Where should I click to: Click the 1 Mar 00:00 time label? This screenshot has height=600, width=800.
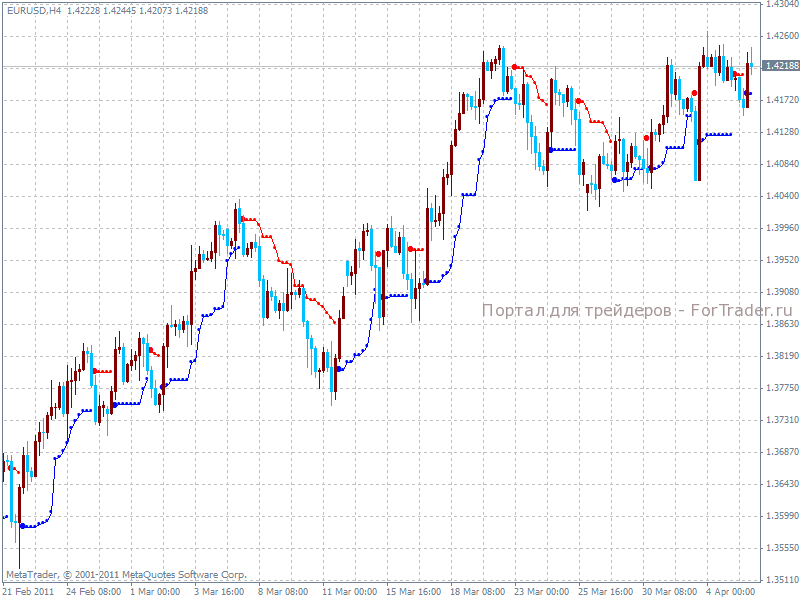click(156, 592)
